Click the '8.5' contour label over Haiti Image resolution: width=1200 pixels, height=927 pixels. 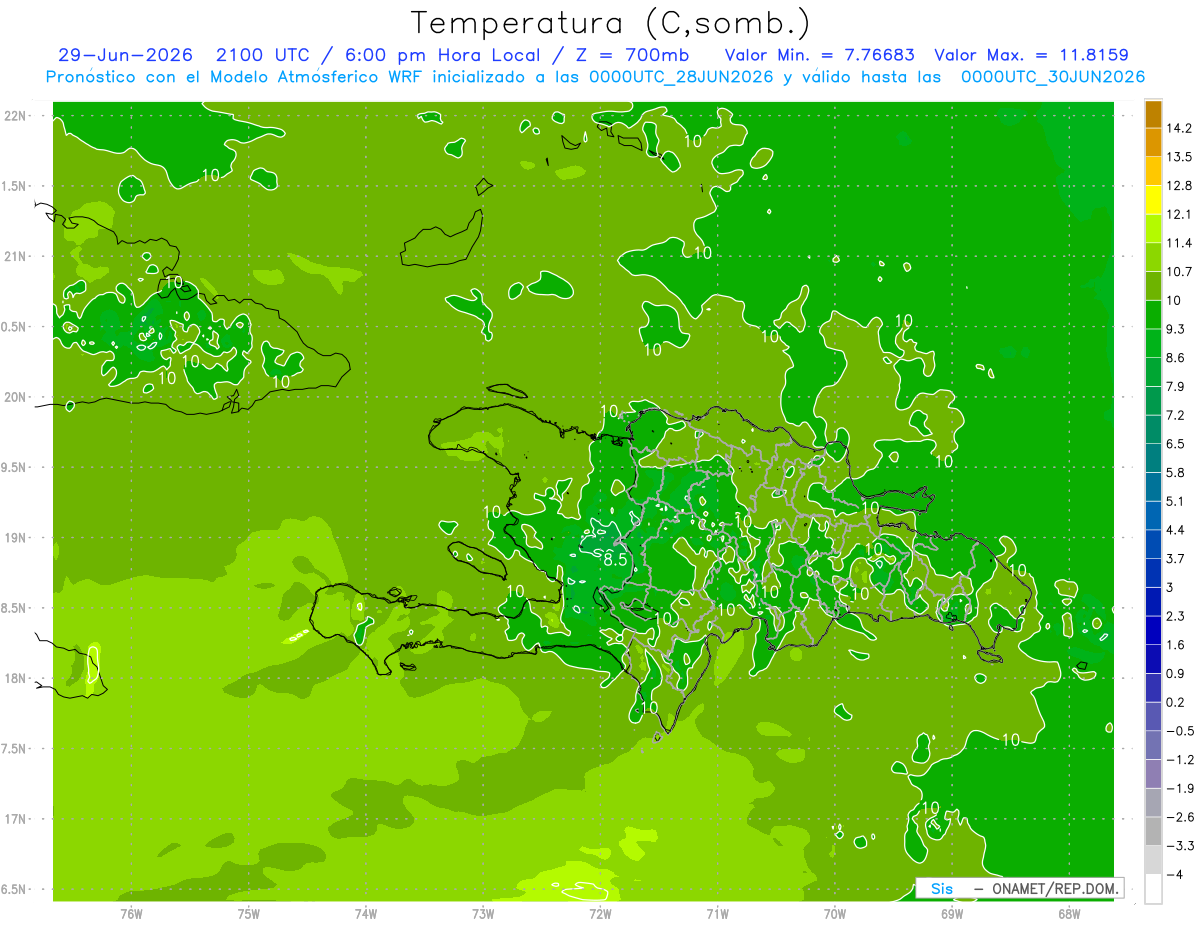coord(616,560)
